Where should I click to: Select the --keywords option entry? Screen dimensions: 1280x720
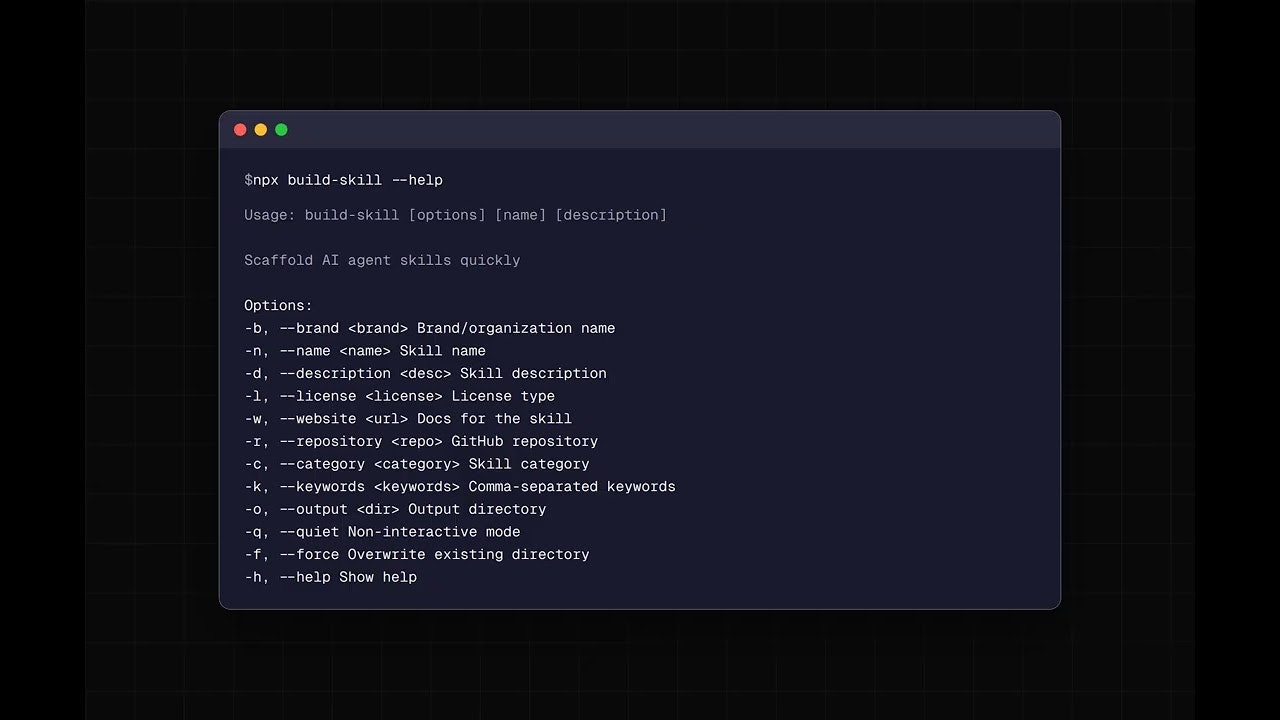point(460,486)
